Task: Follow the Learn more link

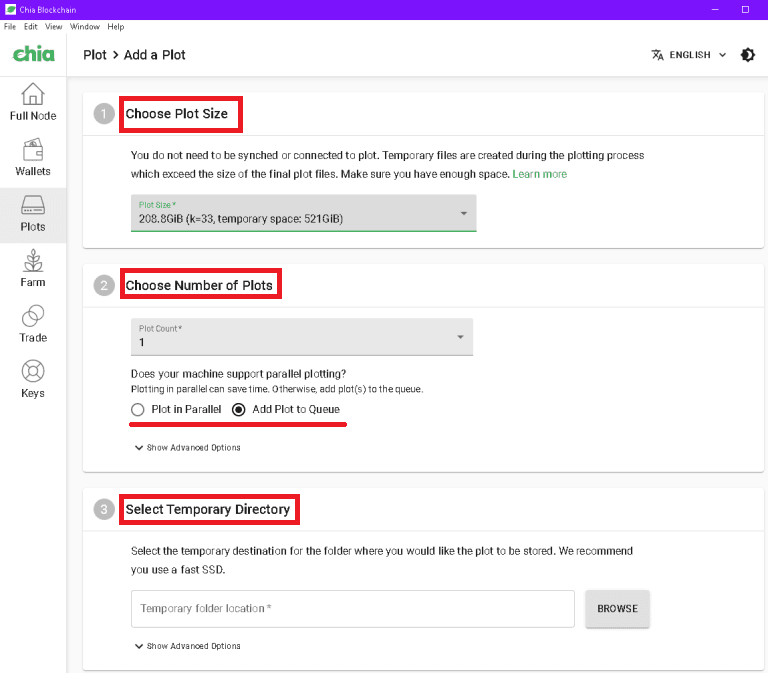Action: tap(539, 174)
